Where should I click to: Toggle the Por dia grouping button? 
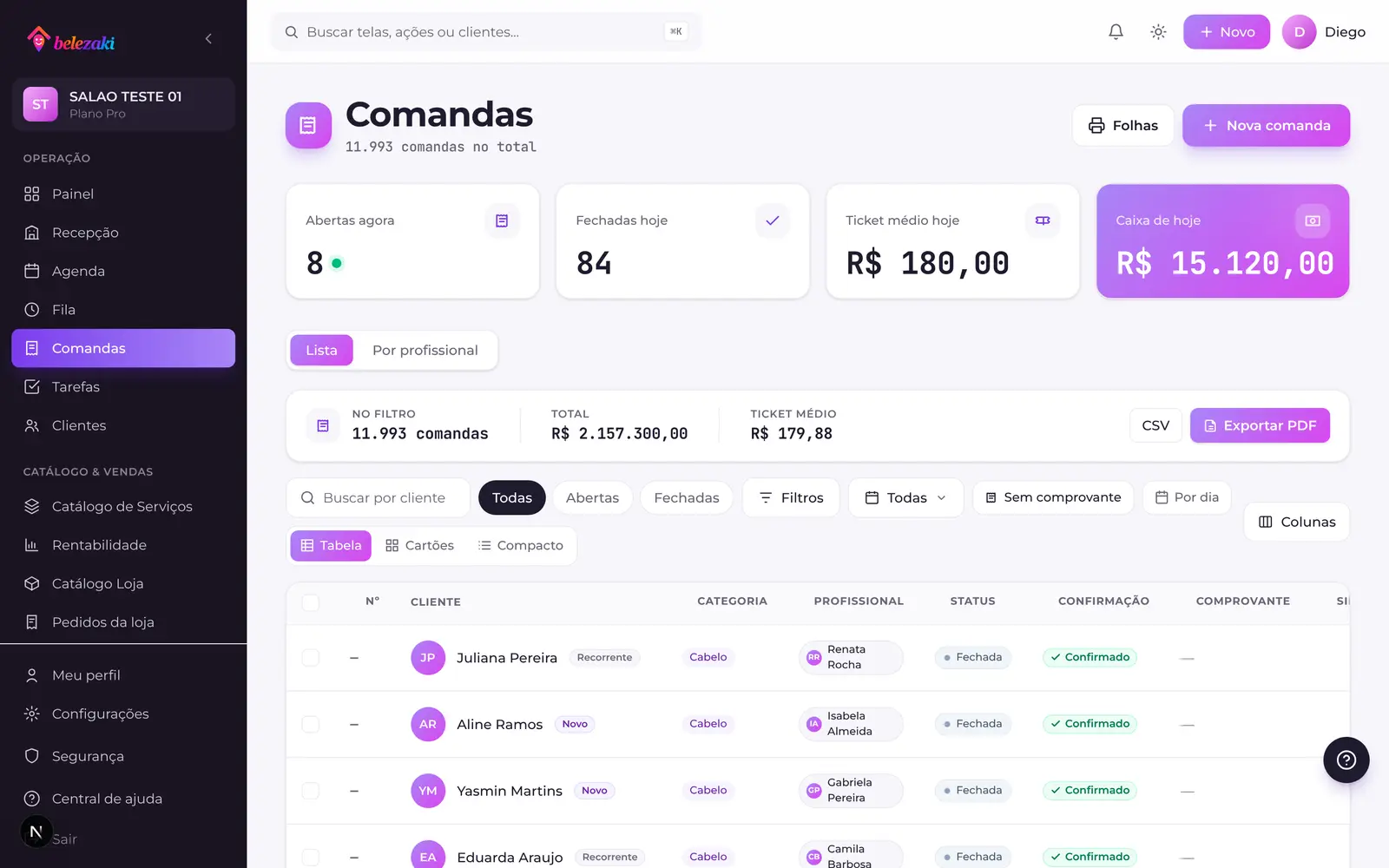1187,497
